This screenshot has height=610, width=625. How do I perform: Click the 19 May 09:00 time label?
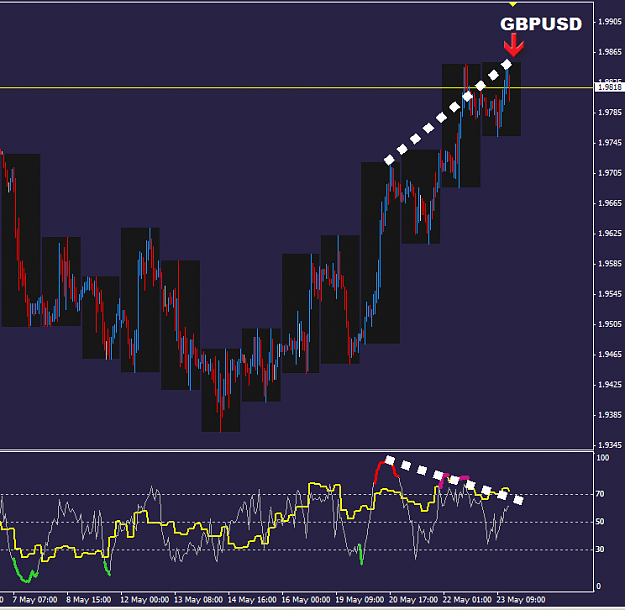coord(360,600)
